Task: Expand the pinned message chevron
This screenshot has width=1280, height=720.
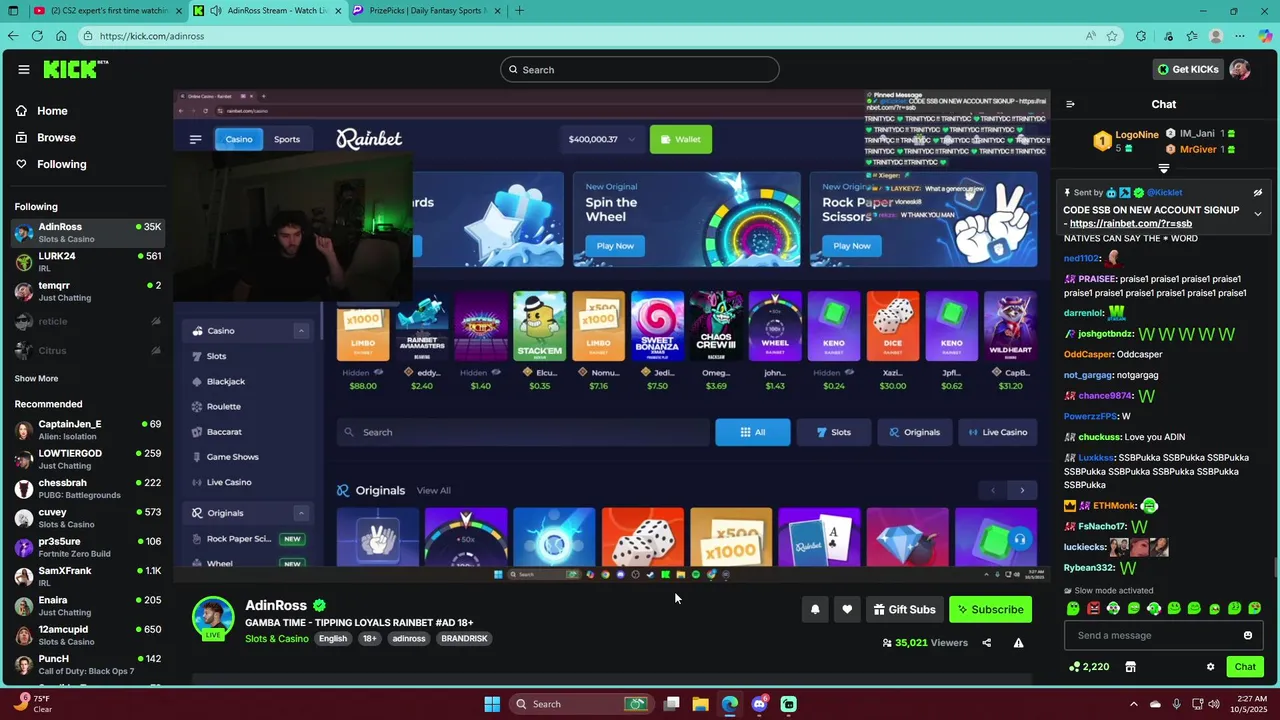Action: click(x=1258, y=214)
